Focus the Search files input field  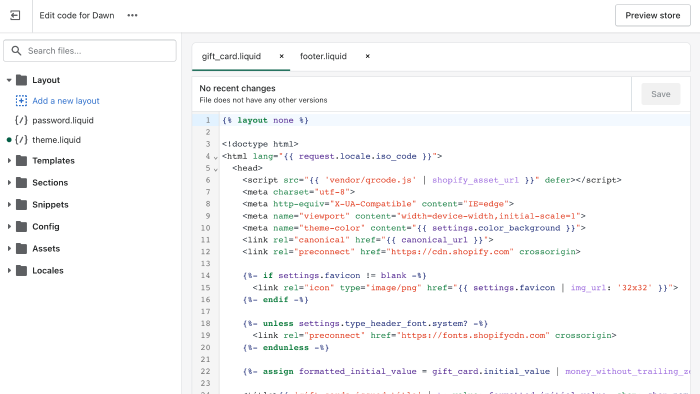90,51
